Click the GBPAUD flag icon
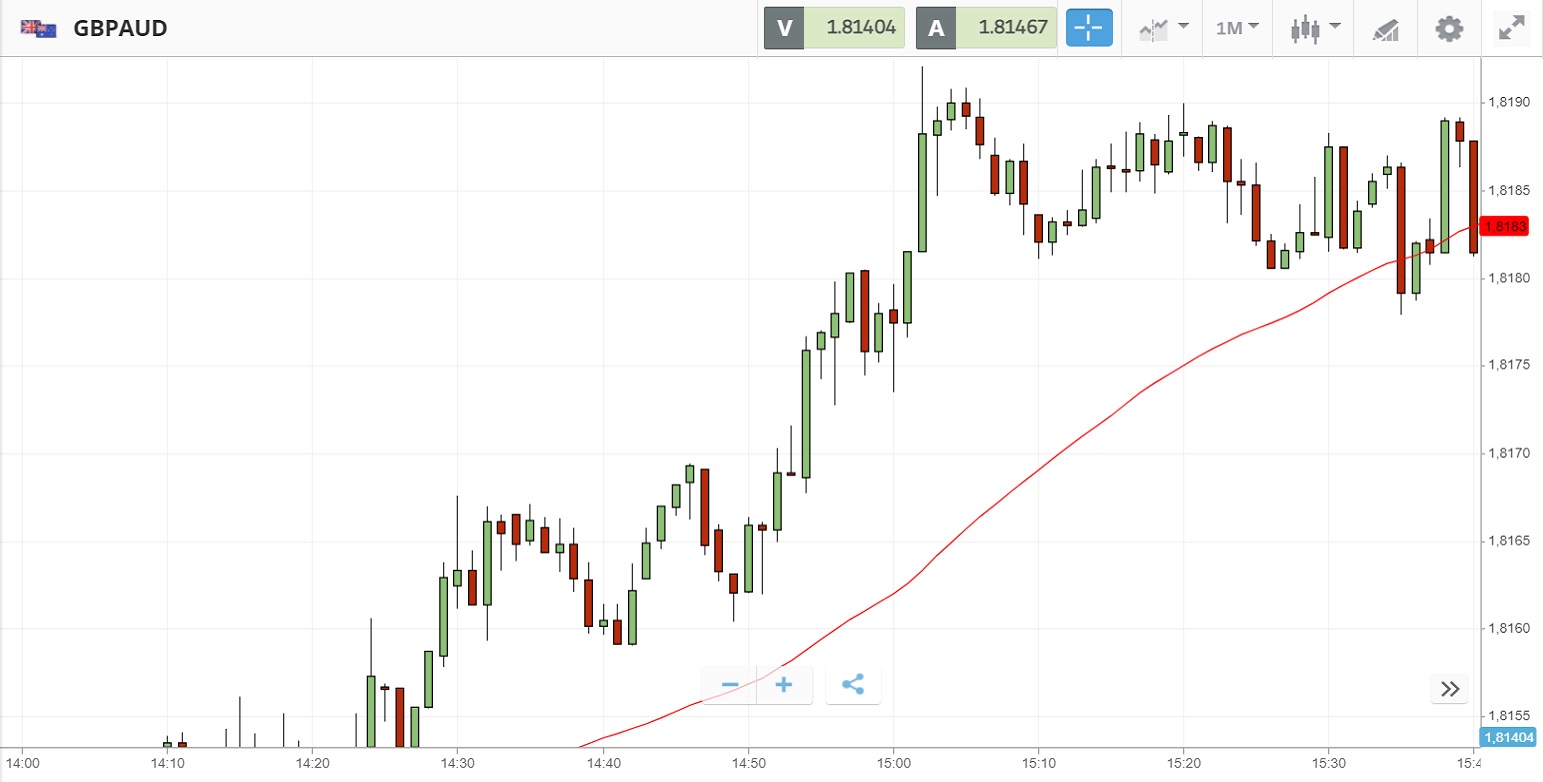 pyautogui.click(x=38, y=28)
